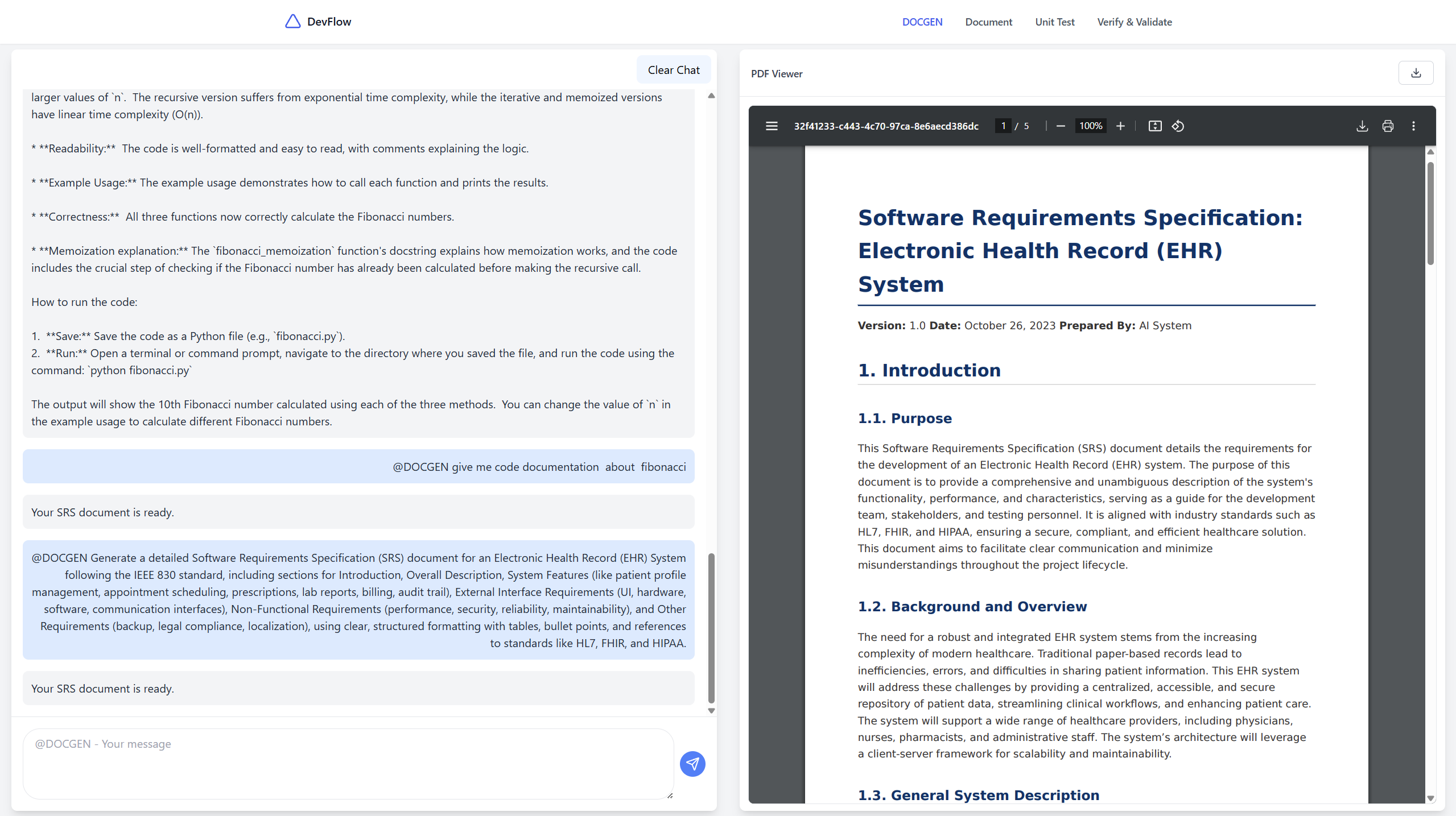Click the fit-to-page icon in PDF toolbar
1456x816 pixels.
1155,126
